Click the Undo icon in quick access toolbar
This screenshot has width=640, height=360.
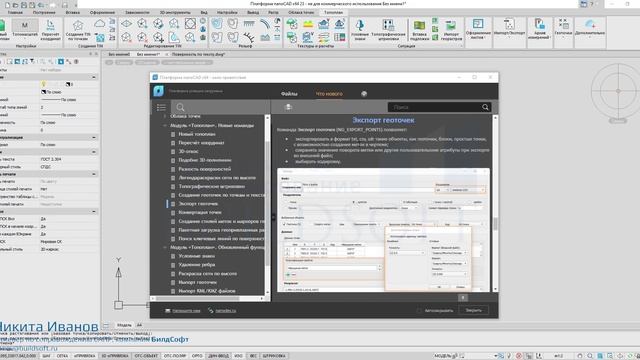click(x=41, y=5)
